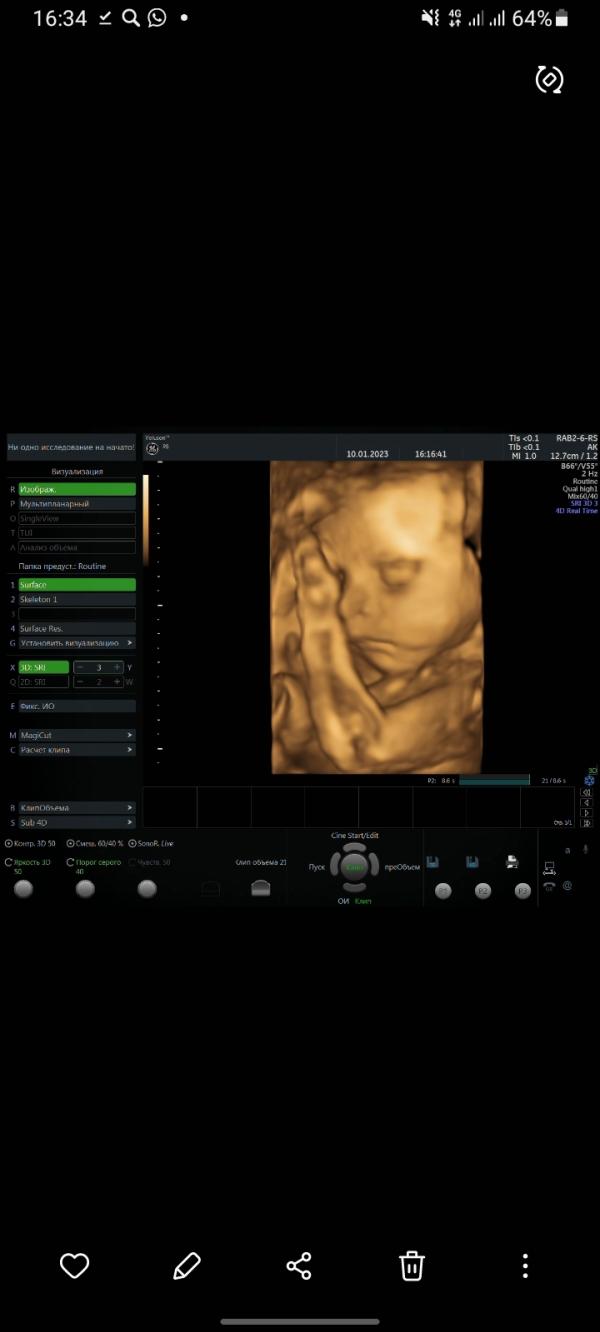Select the SingleView mode
This screenshot has height=1332, width=600.
coord(77,519)
